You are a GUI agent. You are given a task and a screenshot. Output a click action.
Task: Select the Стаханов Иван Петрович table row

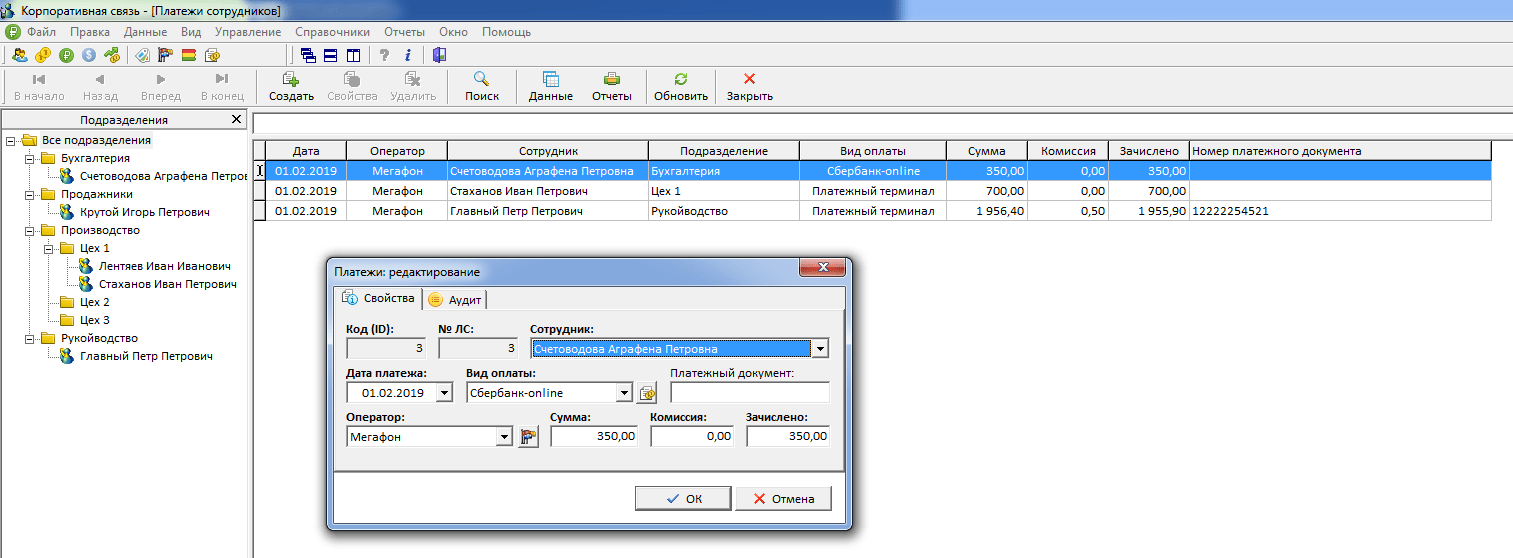872,190
